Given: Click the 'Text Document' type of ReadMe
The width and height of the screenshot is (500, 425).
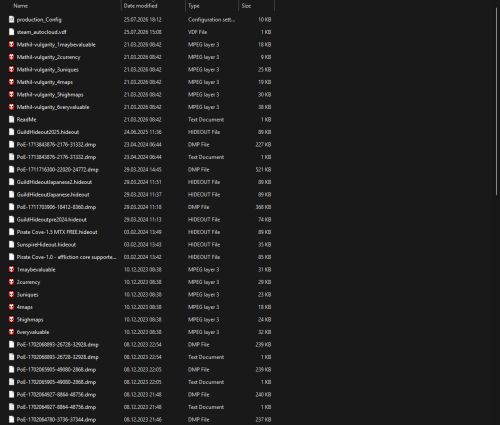Looking at the screenshot, I should point(206,120).
